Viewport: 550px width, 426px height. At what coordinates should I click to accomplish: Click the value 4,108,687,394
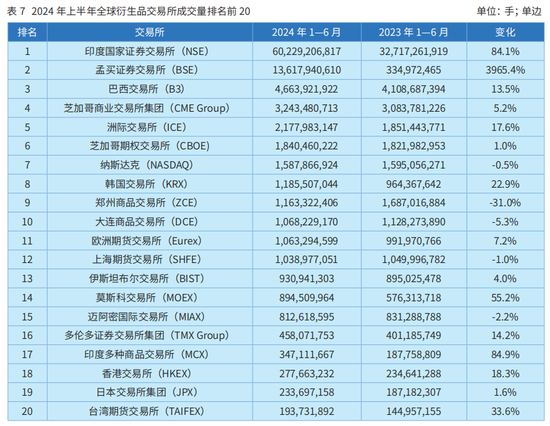tap(414, 89)
